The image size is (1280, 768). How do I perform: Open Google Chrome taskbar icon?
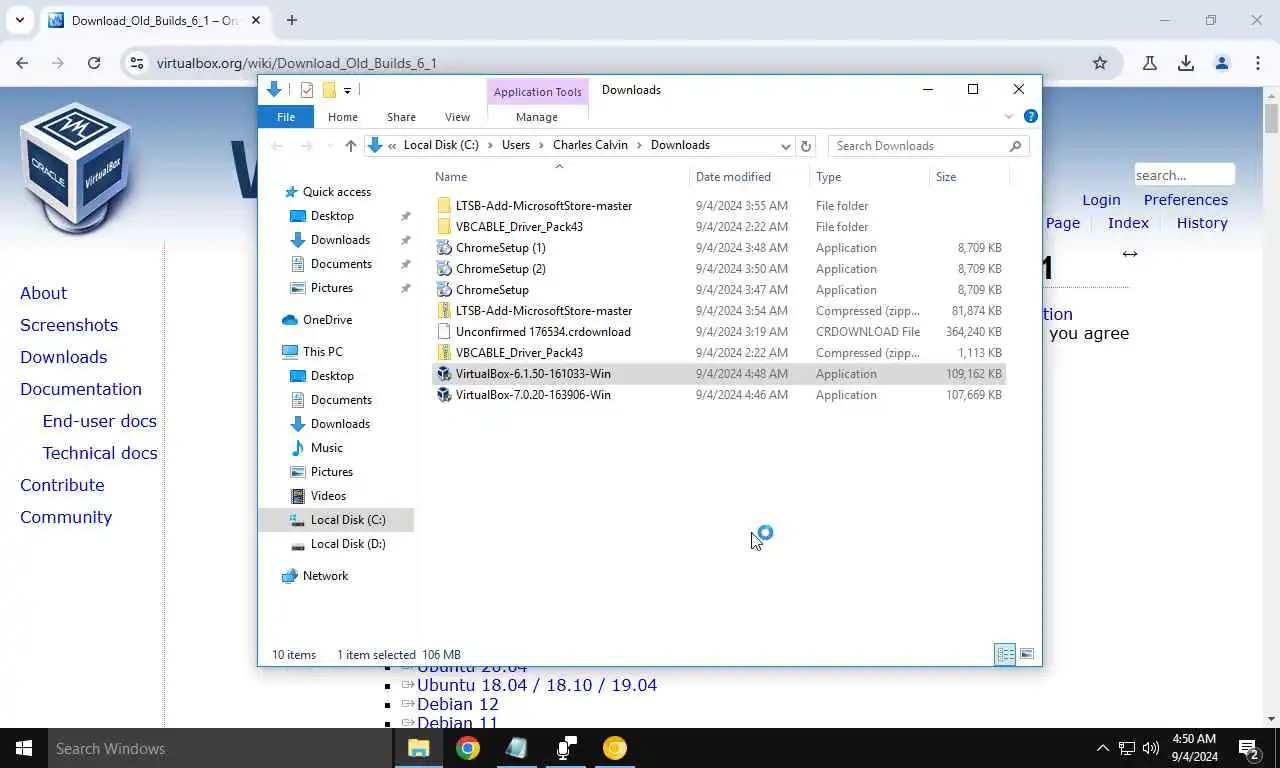468,748
